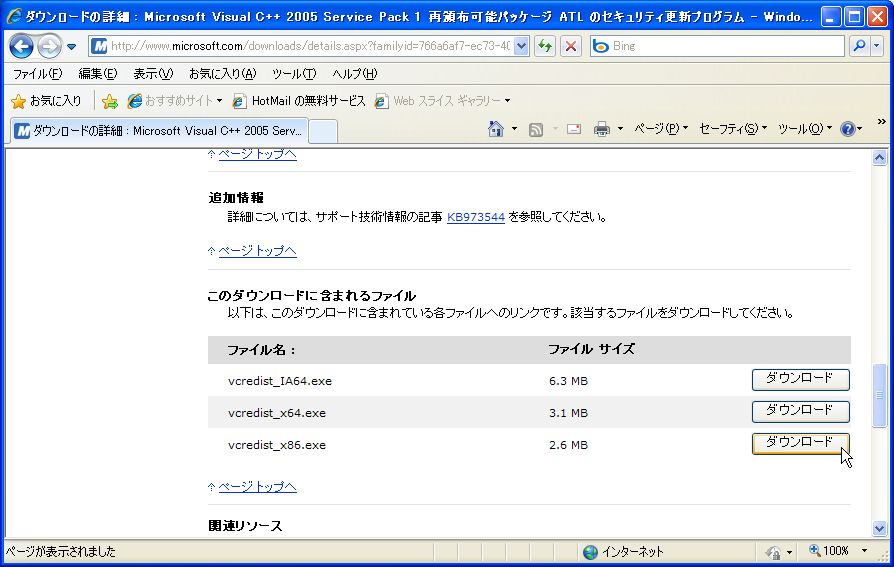Click Add to Favorites Bar star icon
Viewport: 894px width, 567px height.
point(109,102)
